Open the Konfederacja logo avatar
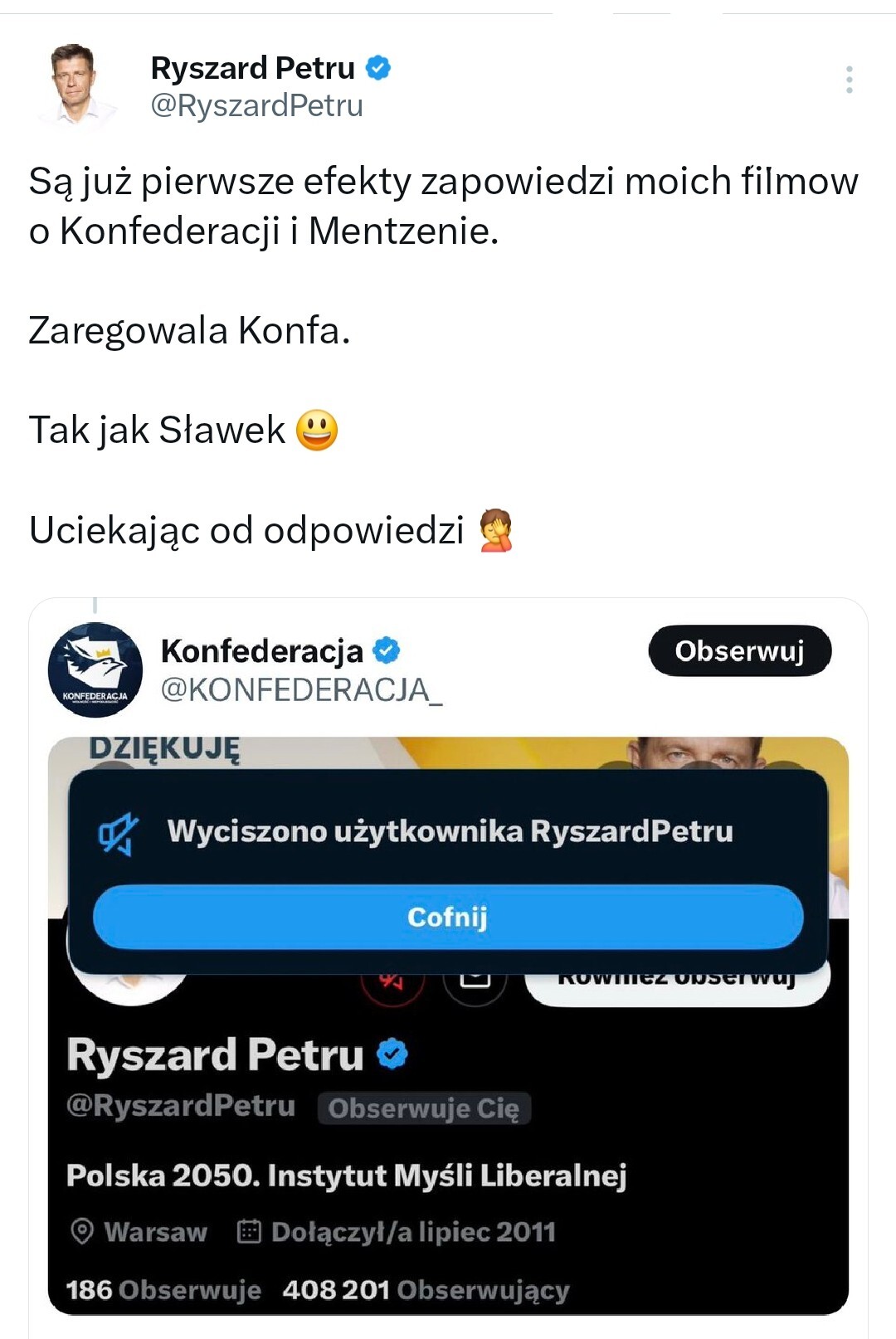Screen dimensions: 896x1339 point(95,669)
